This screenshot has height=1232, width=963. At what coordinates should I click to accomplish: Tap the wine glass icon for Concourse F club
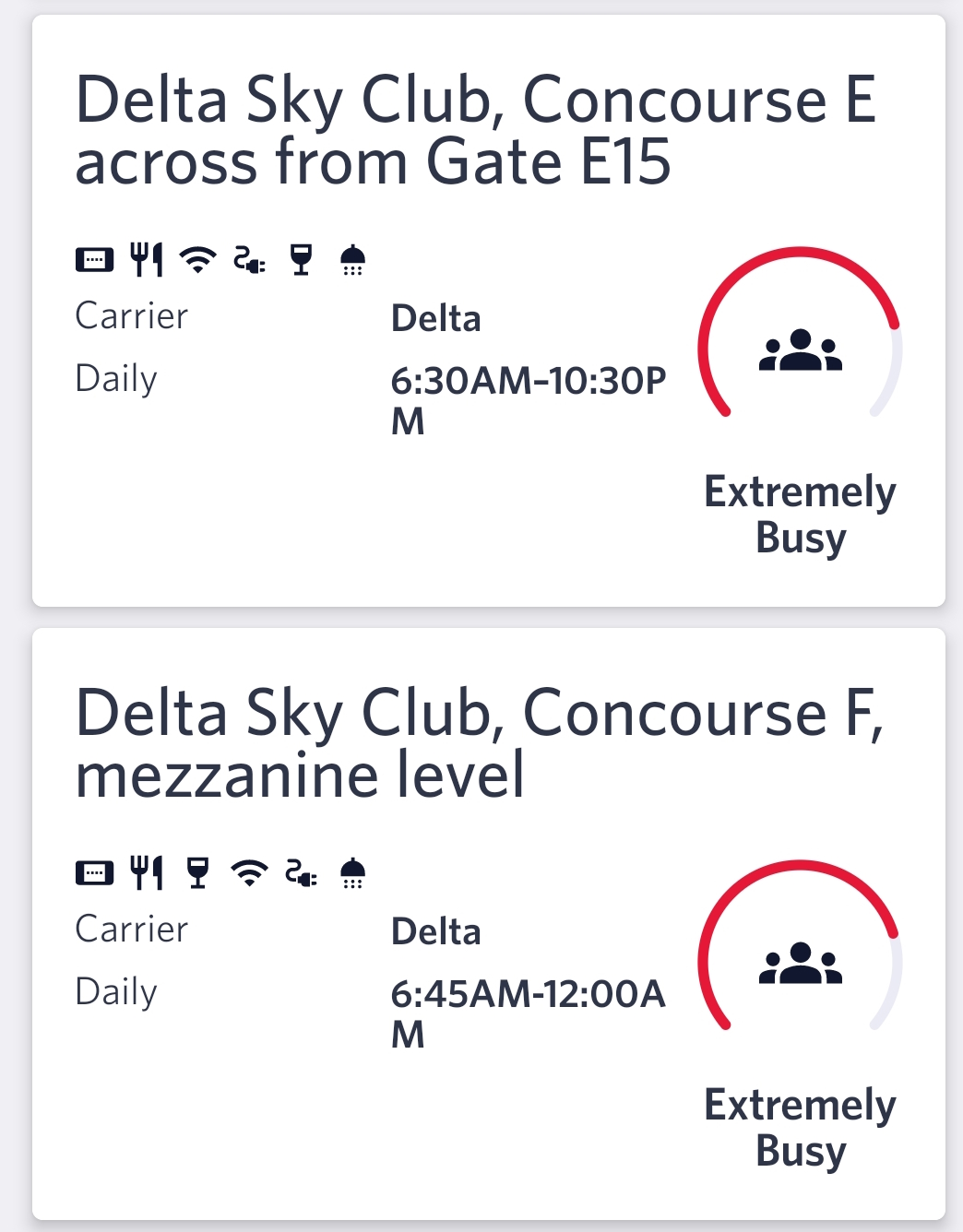[x=197, y=872]
